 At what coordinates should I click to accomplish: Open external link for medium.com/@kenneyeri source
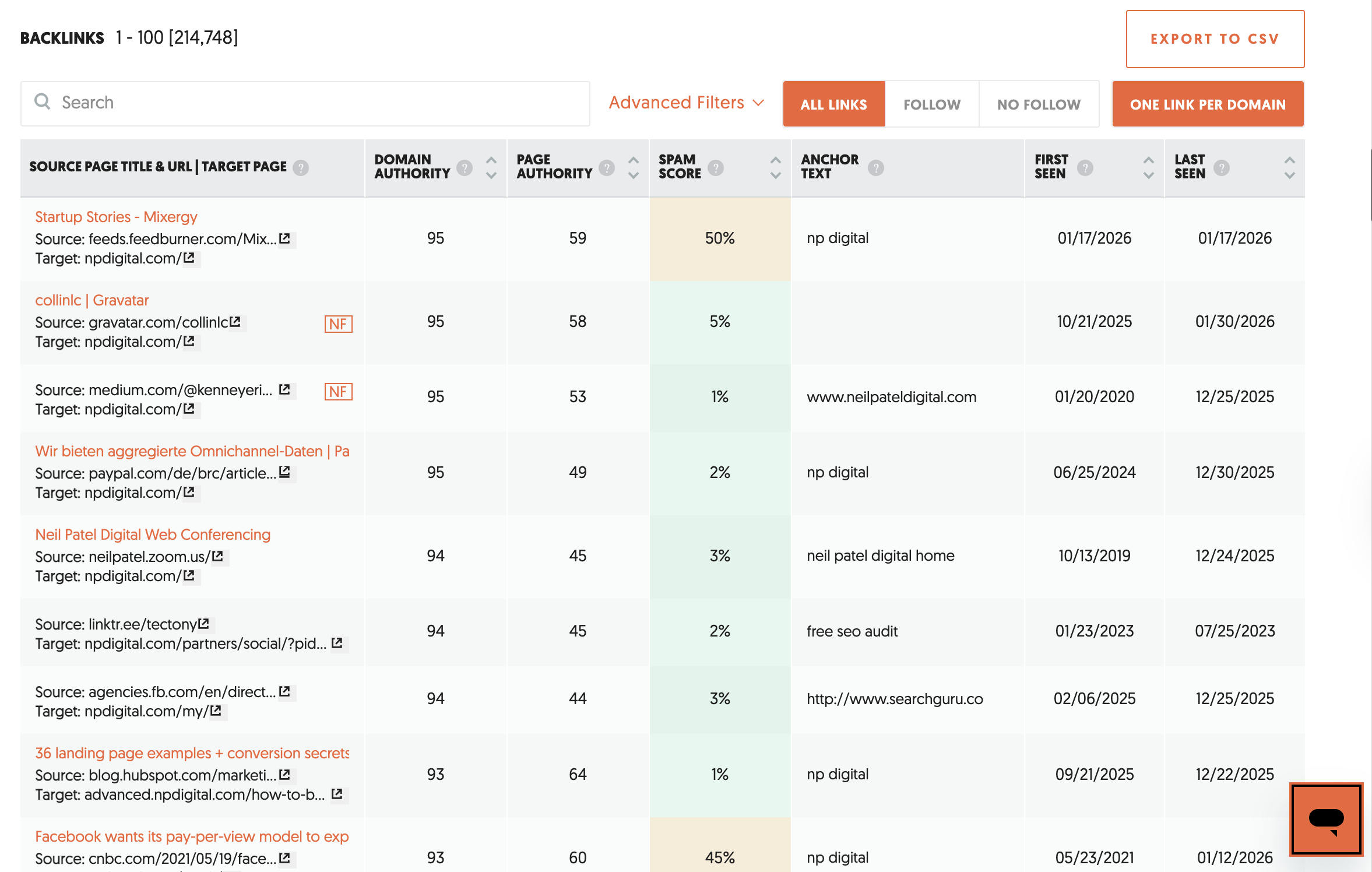284,389
